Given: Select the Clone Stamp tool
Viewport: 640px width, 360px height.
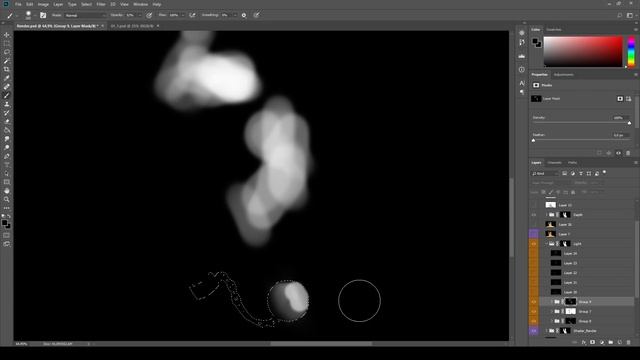Looking at the screenshot, I should tap(7, 104).
